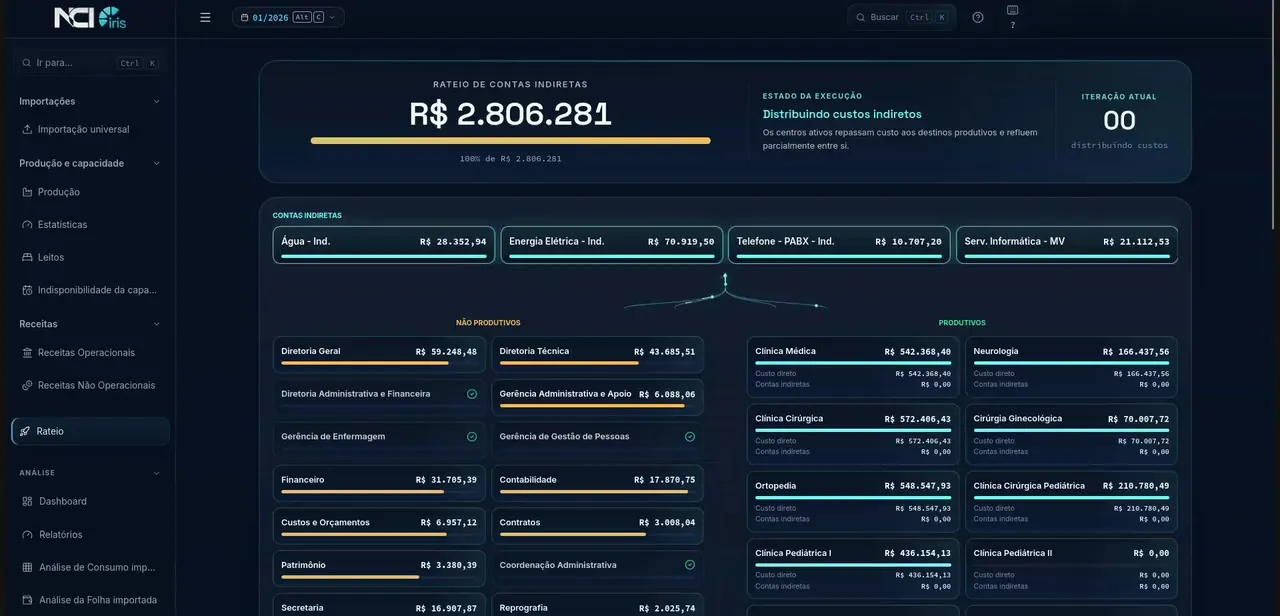Image resolution: width=1280 pixels, height=616 pixels.
Task: Click the Água - Ind. cyan progress bar
Action: [384, 256]
